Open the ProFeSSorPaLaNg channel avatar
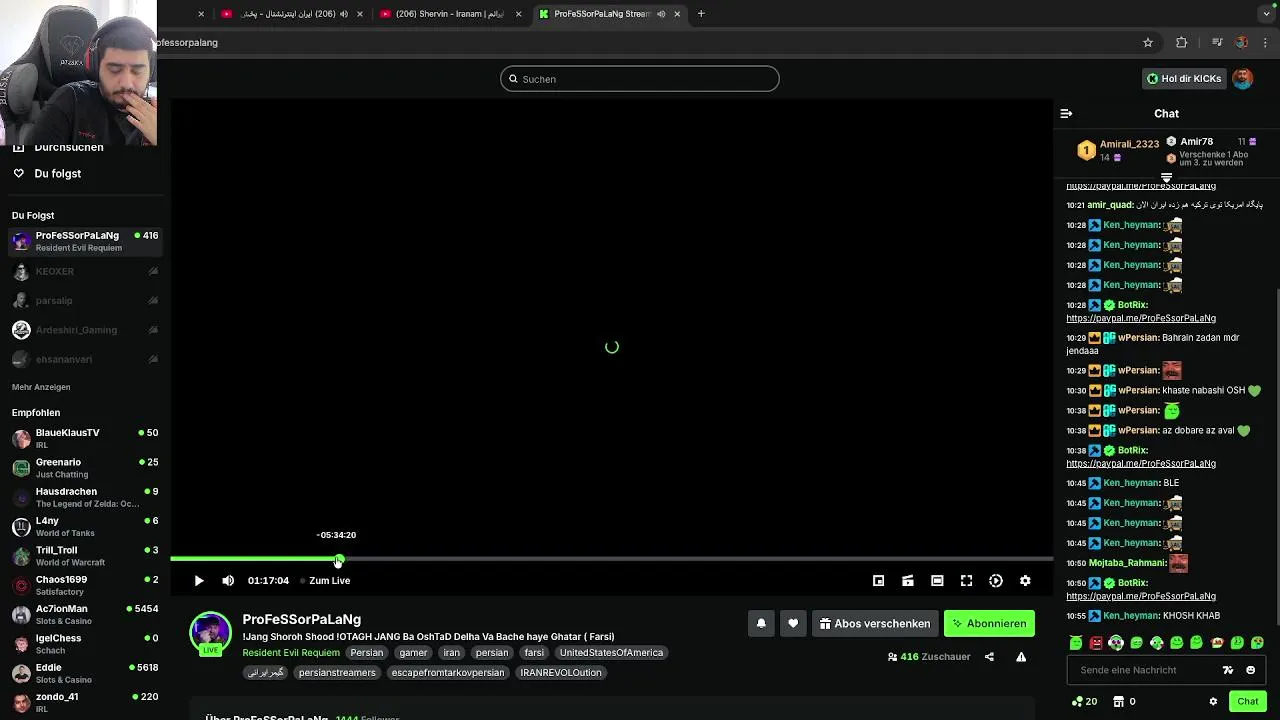1280x720 pixels. pos(210,633)
